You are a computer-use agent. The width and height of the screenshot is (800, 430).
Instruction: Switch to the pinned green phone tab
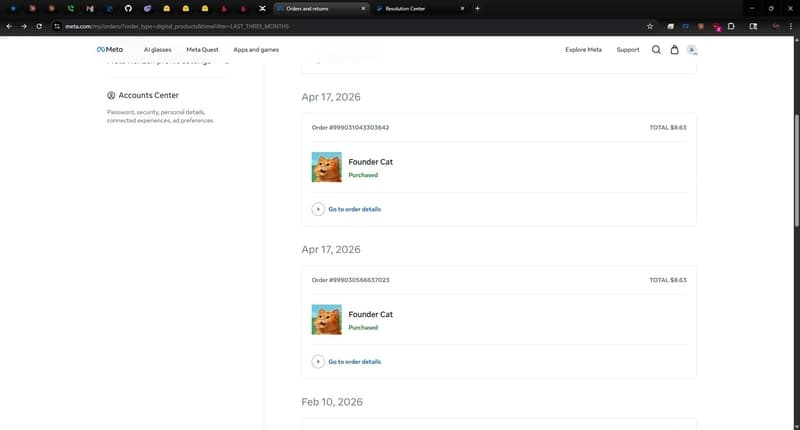coord(71,9)
